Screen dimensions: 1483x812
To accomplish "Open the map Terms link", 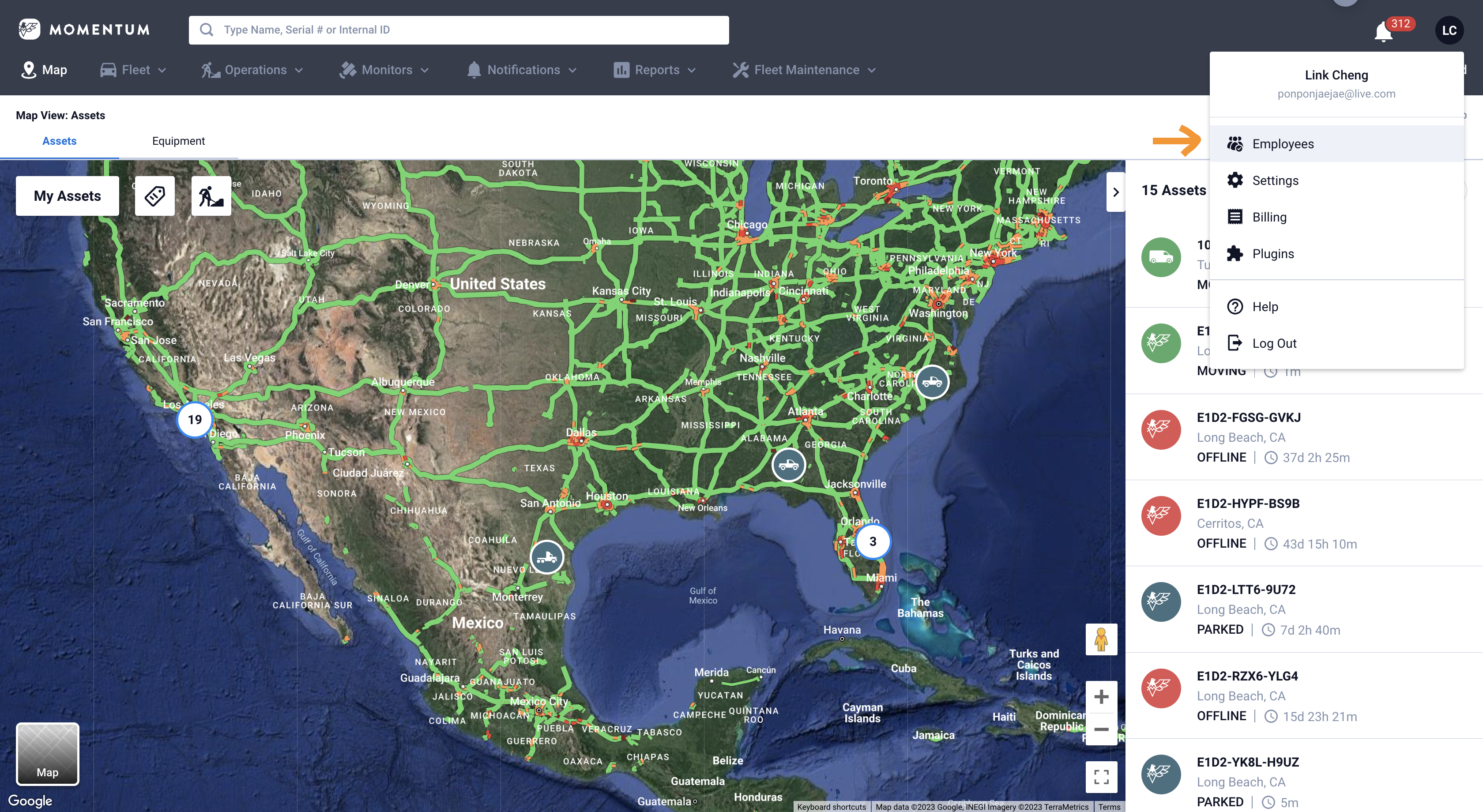I will pos(1109,807).
